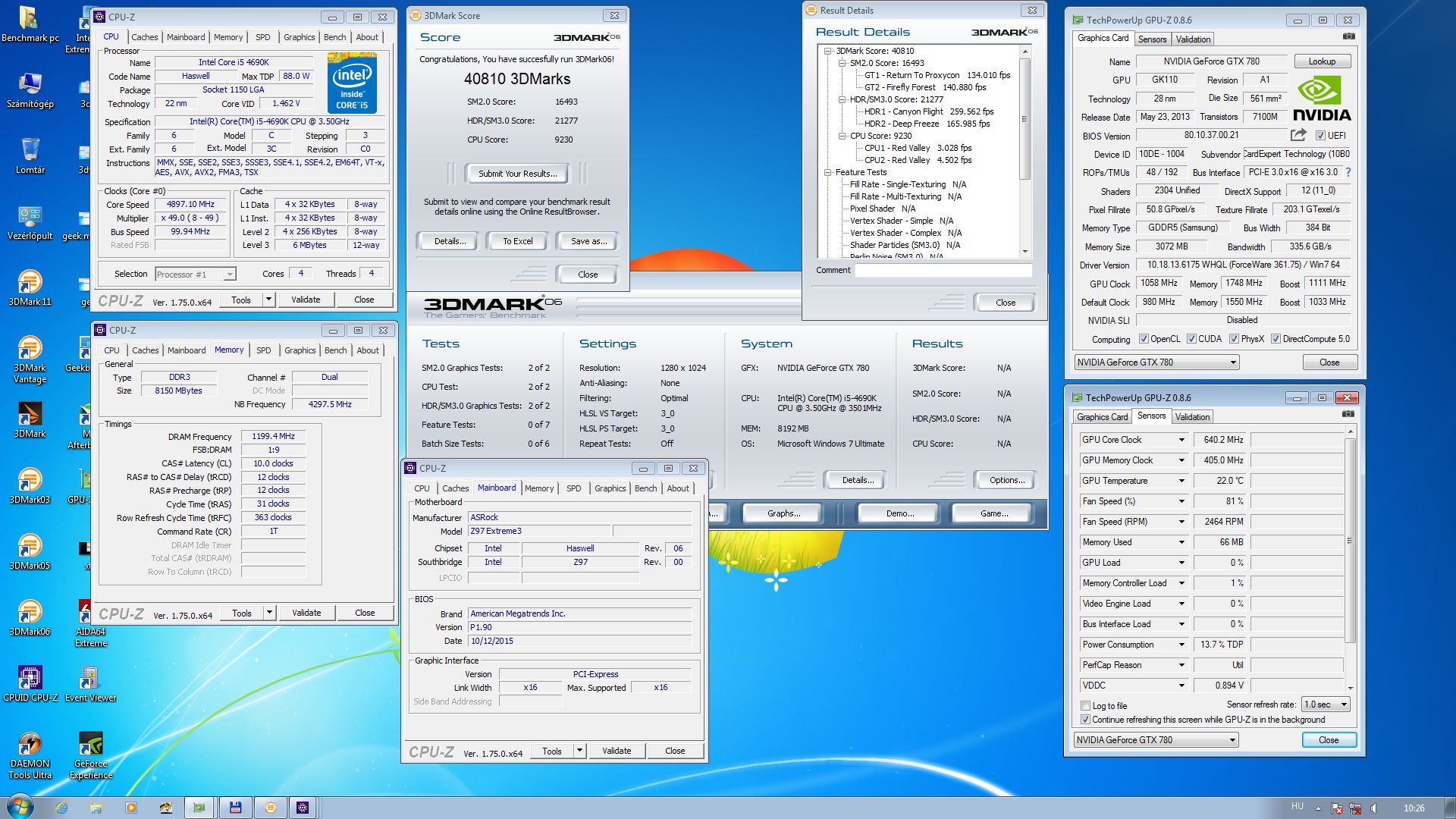Toggle Continue refreshing in background checkbox
This screenshot has width=1456, height=819.
click(x=1085, y=720)
